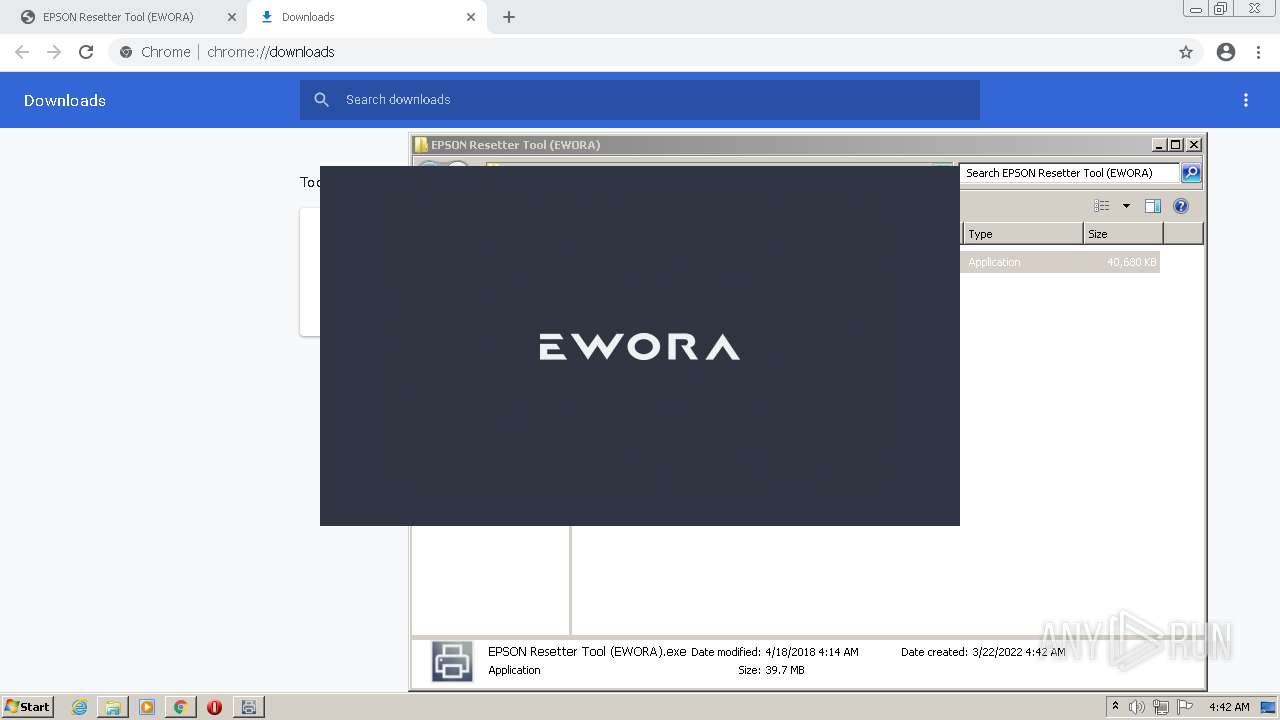Open the volume speaker tray icon
This screenshot has height=720, width=1280.
[1137, 707]
